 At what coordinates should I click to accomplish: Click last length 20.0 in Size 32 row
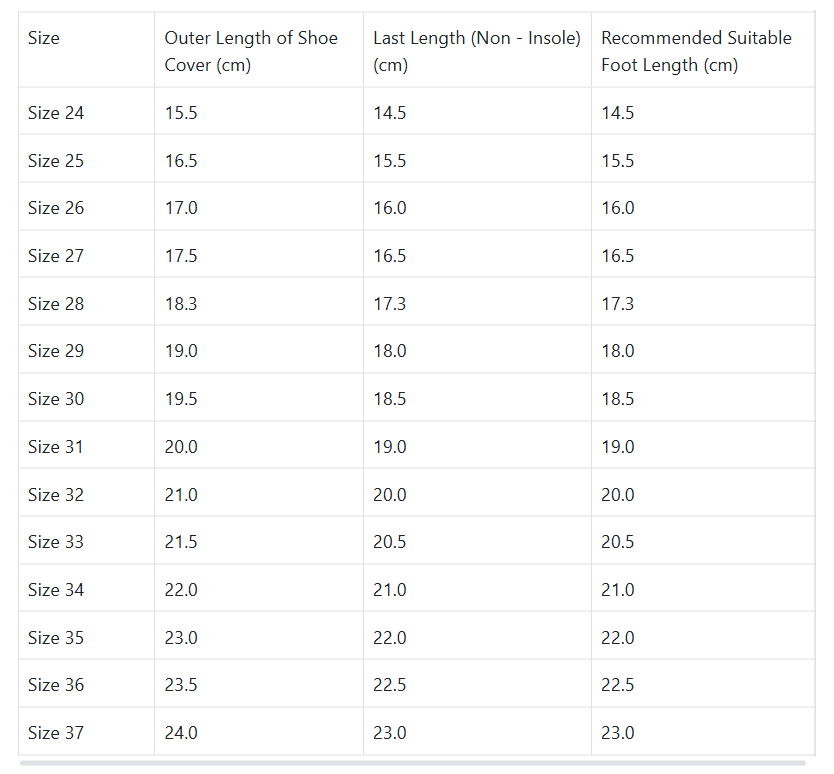(x=390, y=495)
